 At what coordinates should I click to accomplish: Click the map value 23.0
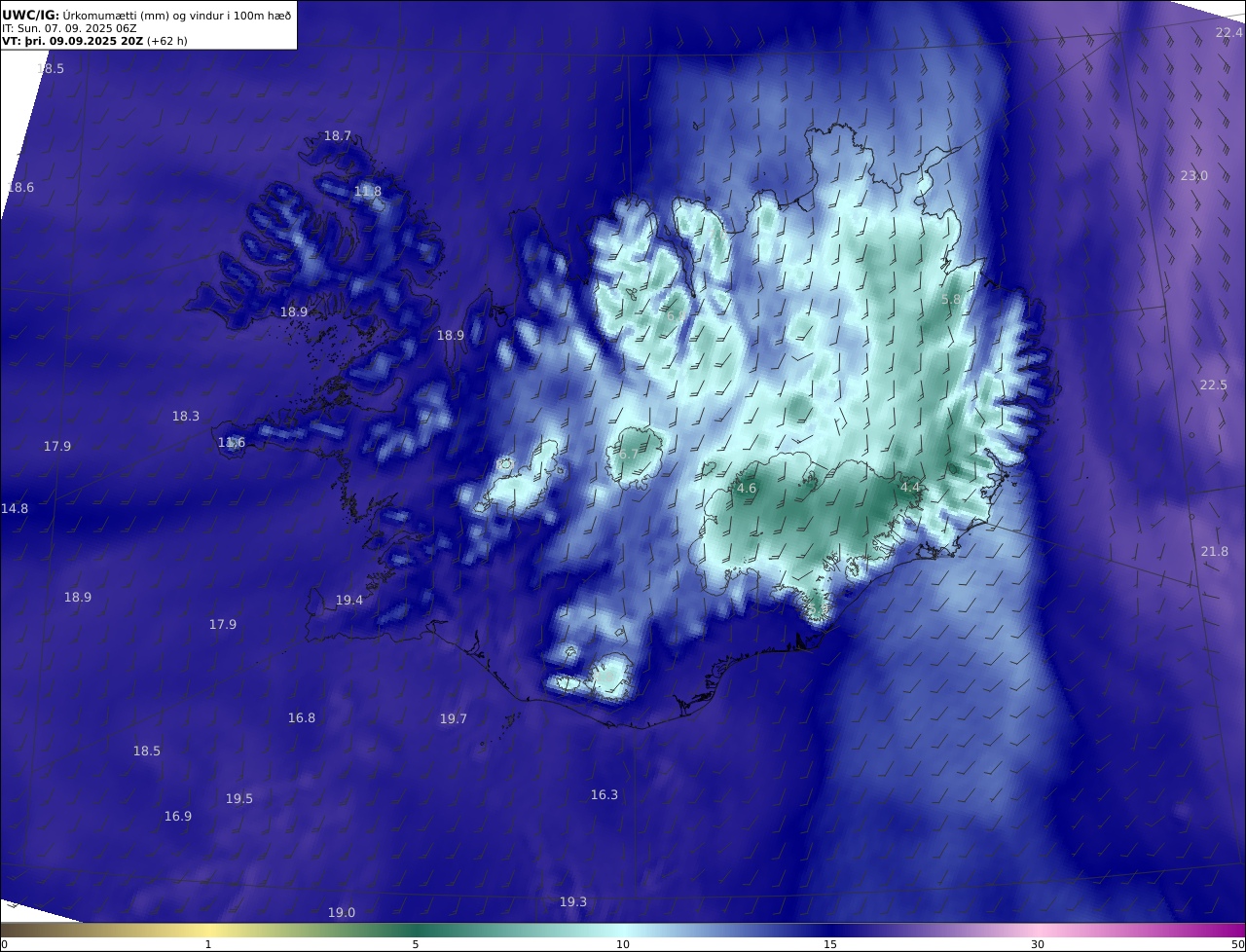click(x=1193, y=176)
